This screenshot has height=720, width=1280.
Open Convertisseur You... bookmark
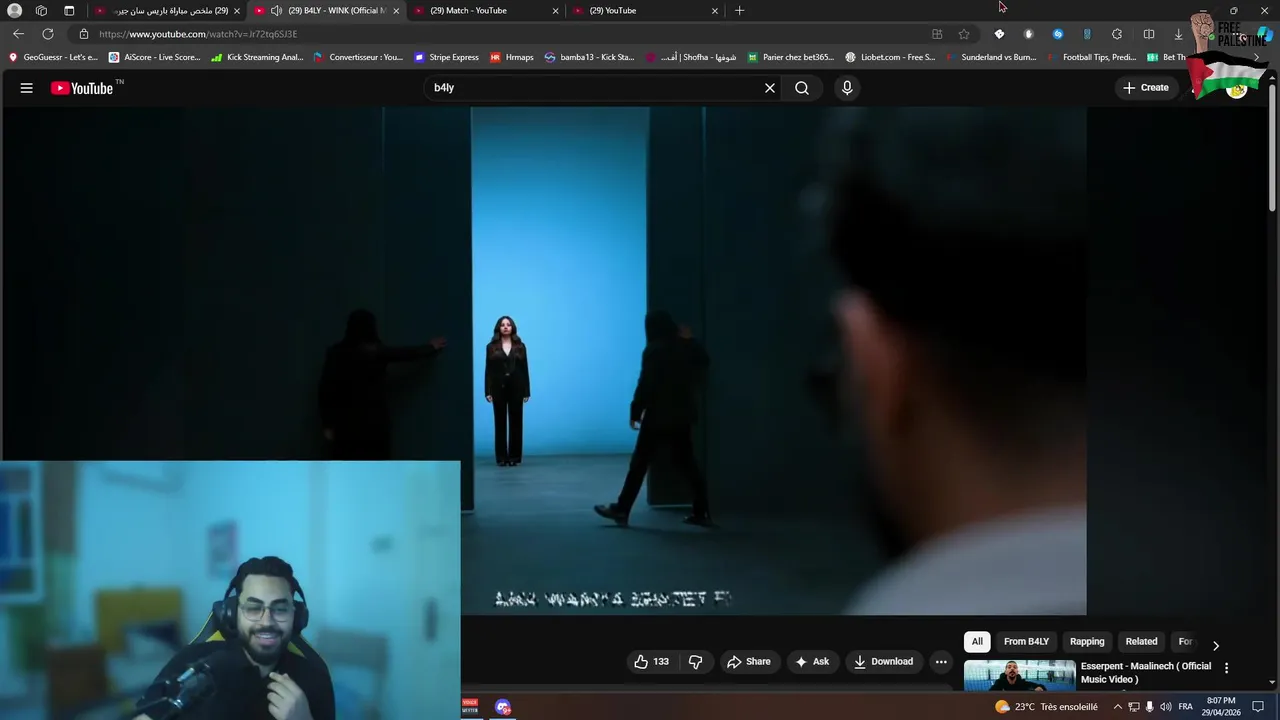[x=358, y=57]
